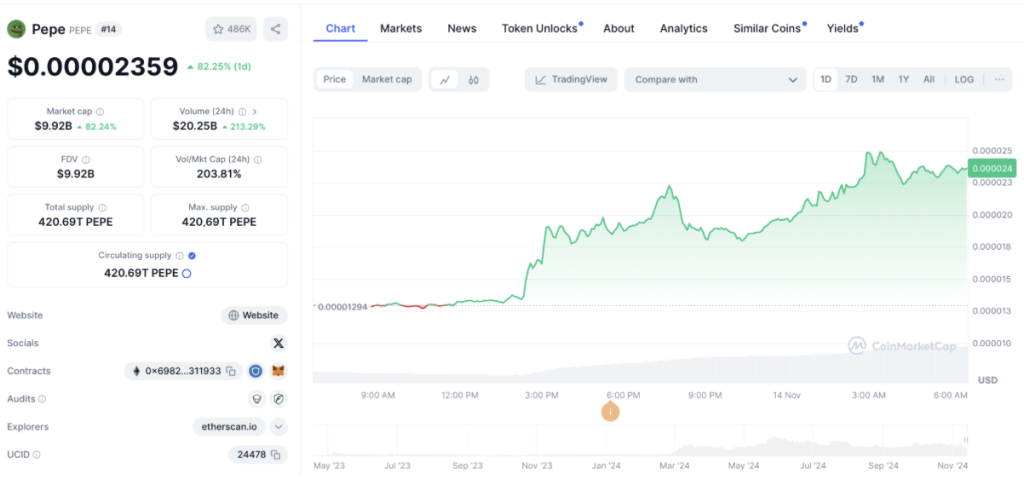Click the info icon beside FDV
This screenshot has width=1024, height=486.
86,159
